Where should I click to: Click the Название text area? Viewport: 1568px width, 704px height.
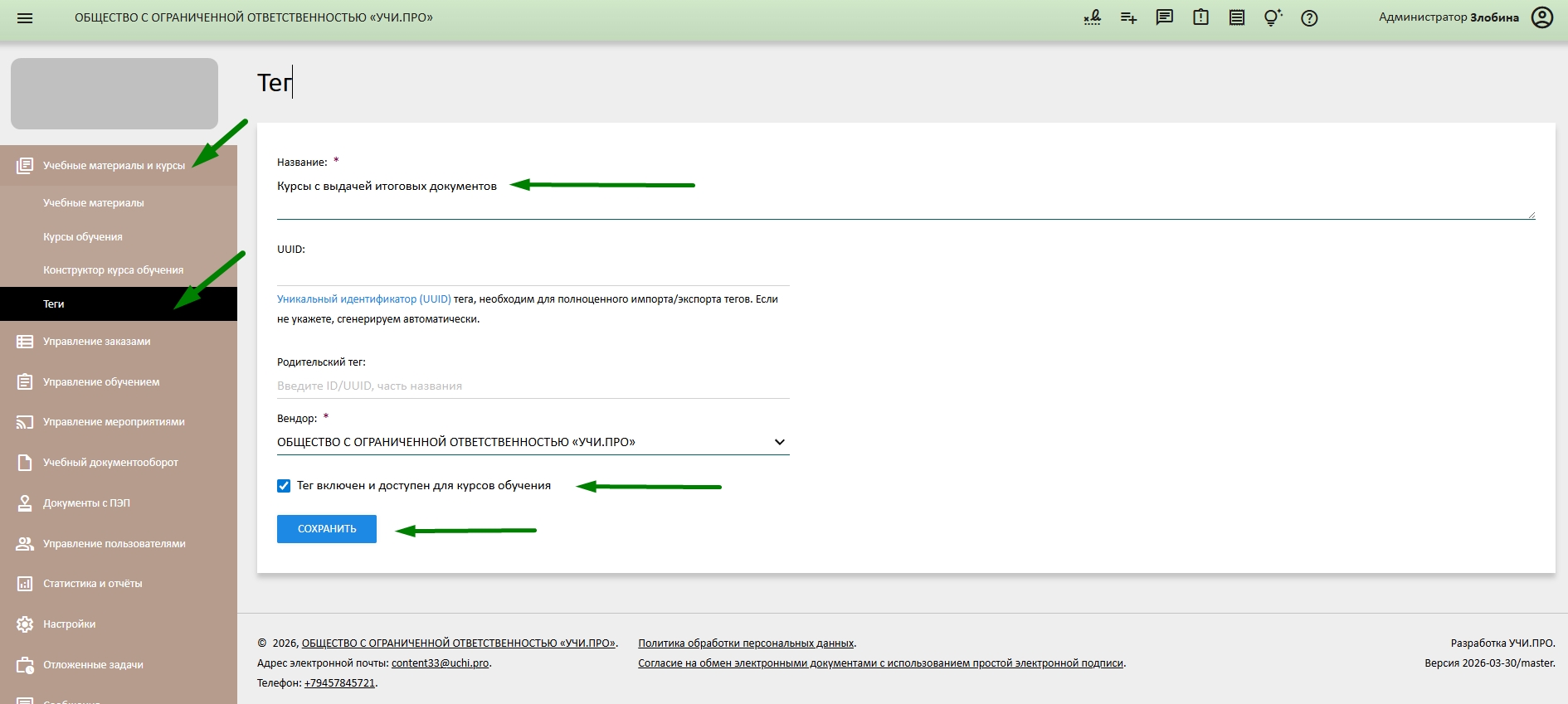pyautogui.click(x=904, y=197)
